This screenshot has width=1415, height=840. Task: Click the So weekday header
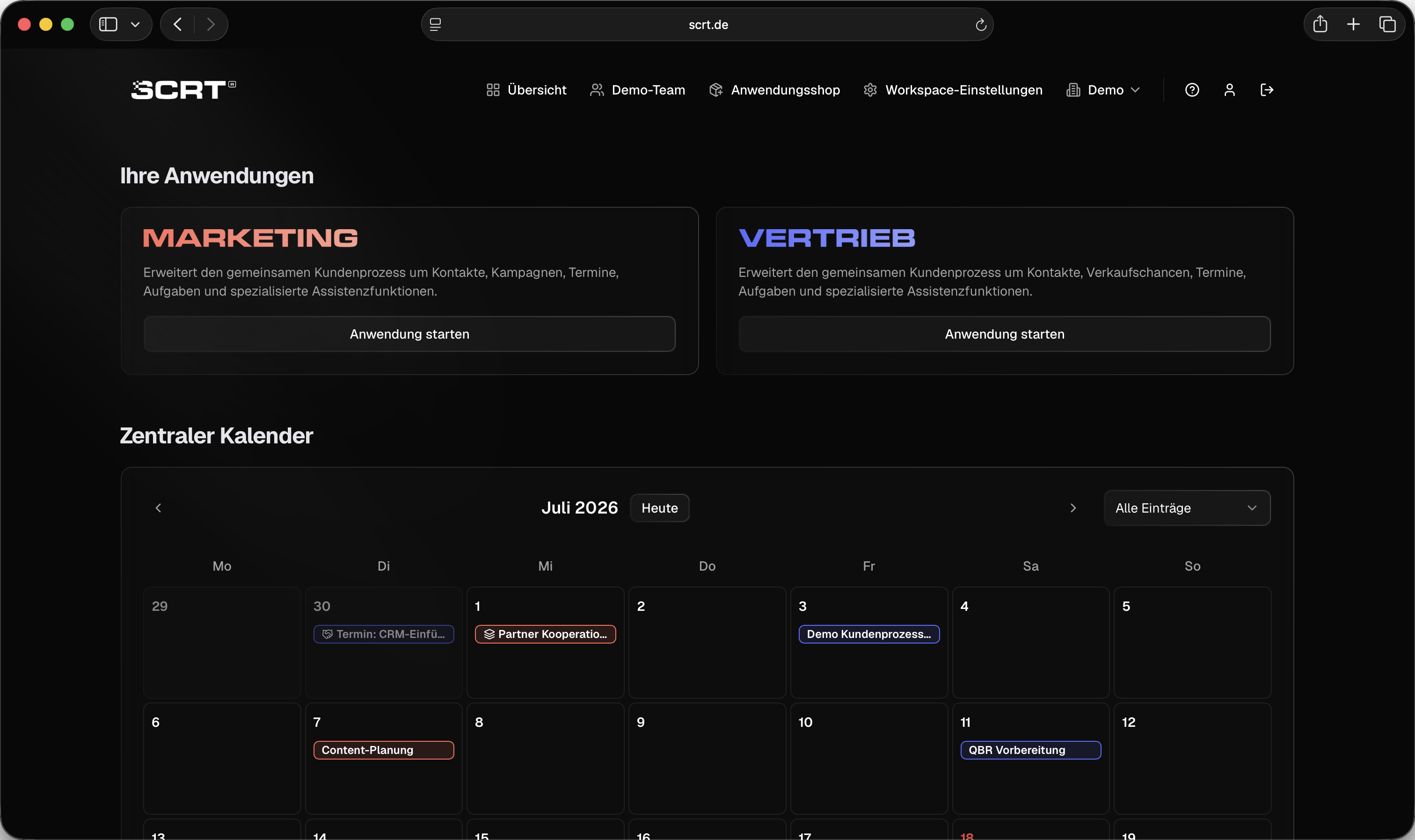point(1192,566)
